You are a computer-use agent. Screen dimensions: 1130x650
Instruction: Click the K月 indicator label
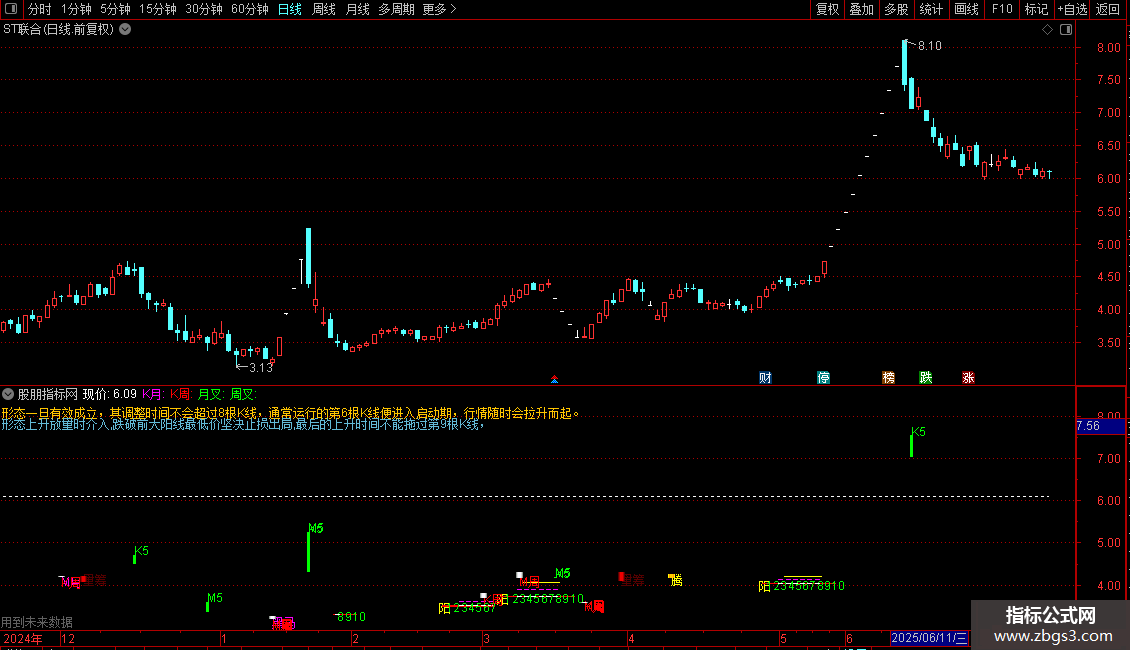tap(152, 394)
